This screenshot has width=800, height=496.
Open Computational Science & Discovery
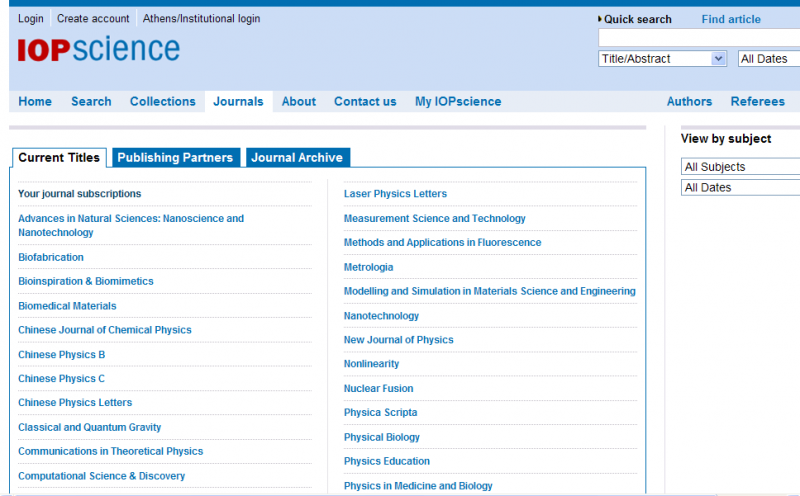tap(102, 476)
